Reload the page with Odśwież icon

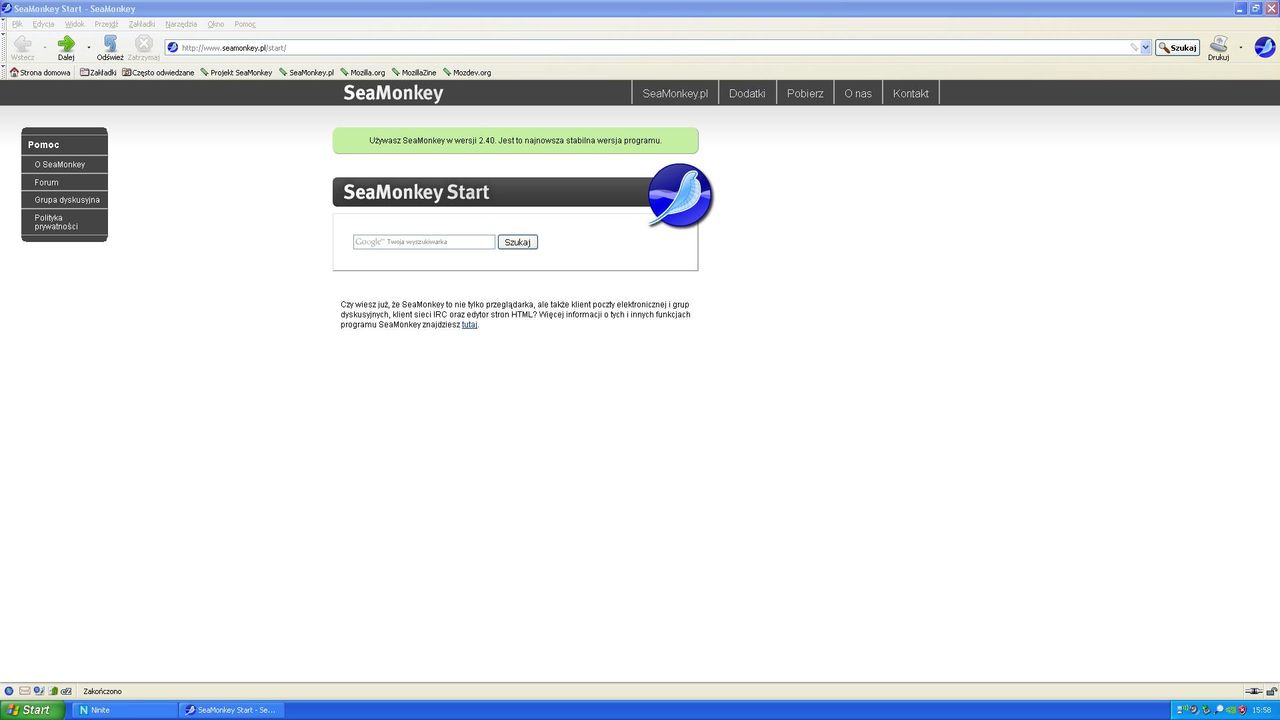[x=110, y=44]
